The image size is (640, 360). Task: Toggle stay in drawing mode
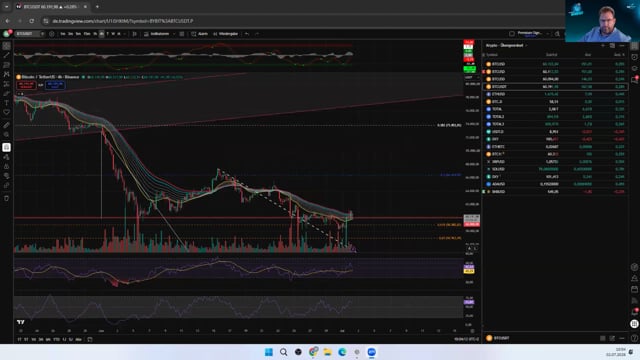click(7, 157)
